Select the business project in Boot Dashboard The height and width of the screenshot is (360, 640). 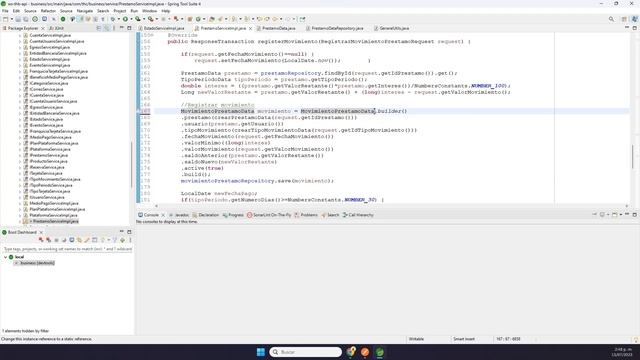point(34,263)
